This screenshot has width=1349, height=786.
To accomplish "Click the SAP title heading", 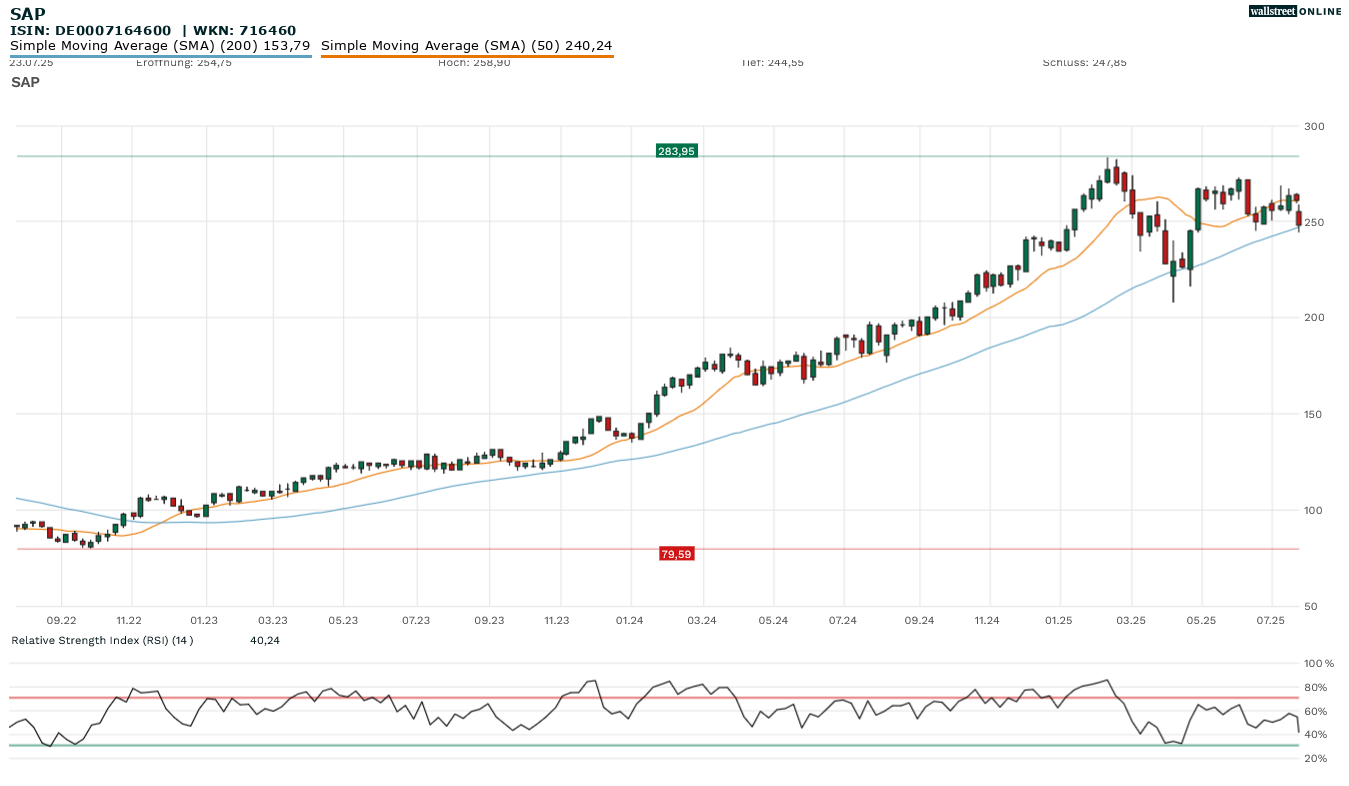I will 27,14.
